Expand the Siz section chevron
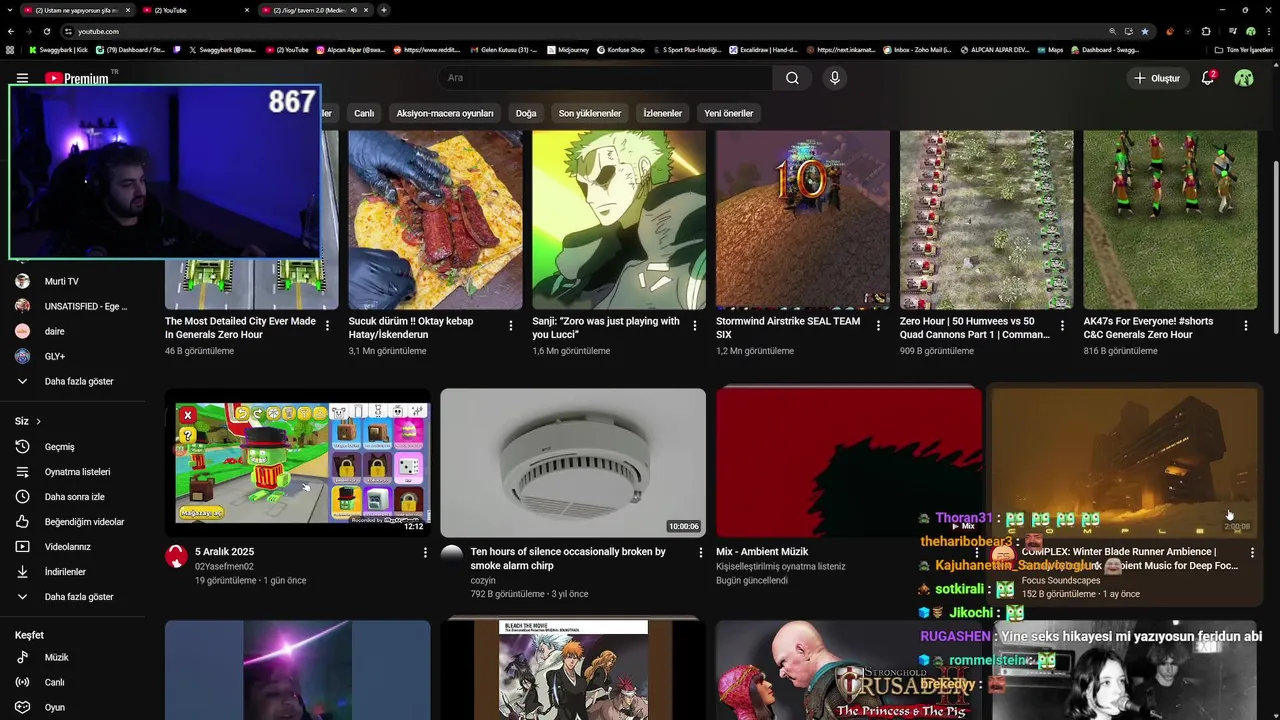 click(39, 422)
